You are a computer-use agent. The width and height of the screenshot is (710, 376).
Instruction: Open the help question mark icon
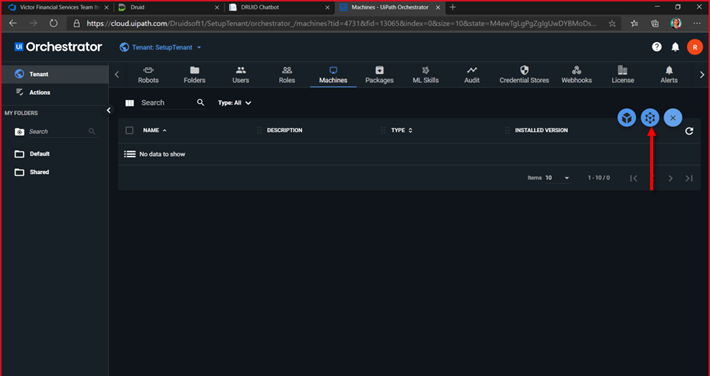pos(657,47)
